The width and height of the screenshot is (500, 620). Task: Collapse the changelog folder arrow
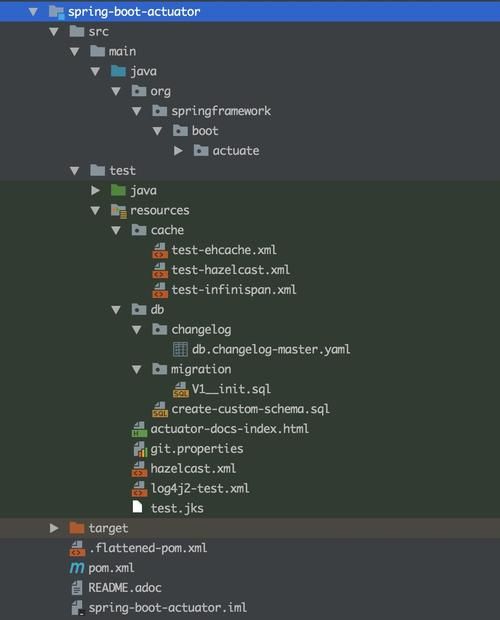tap(136, 330)
